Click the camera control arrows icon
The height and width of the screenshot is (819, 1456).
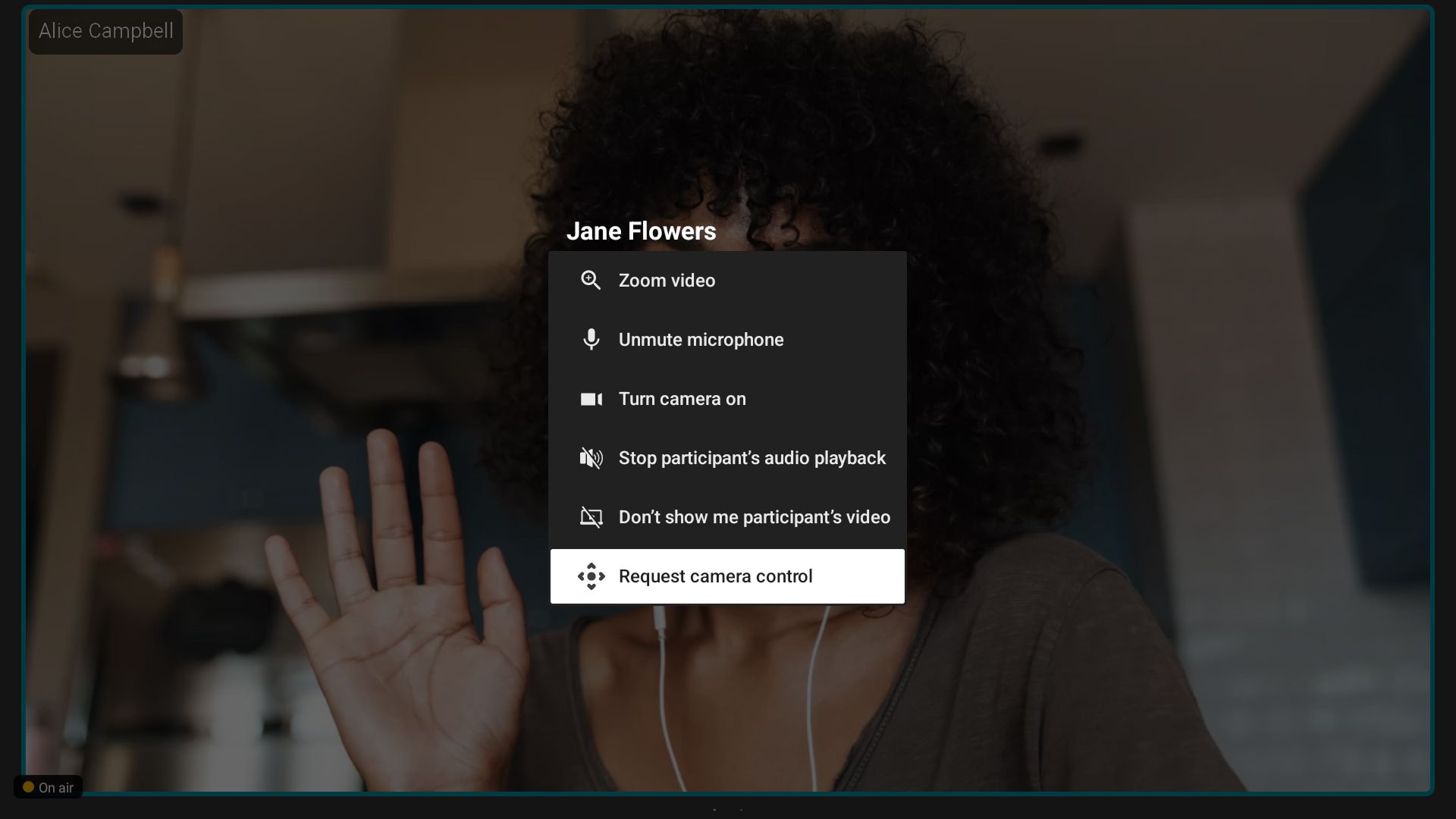pos(591,576)
